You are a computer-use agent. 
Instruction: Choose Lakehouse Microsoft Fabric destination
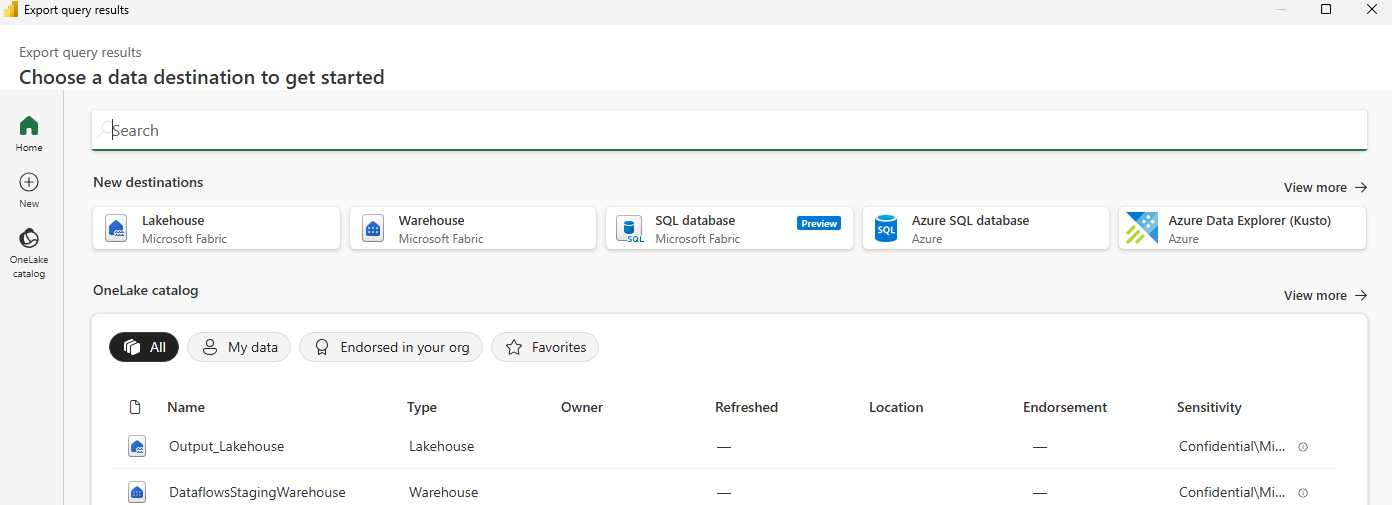[x=217, y=228]
